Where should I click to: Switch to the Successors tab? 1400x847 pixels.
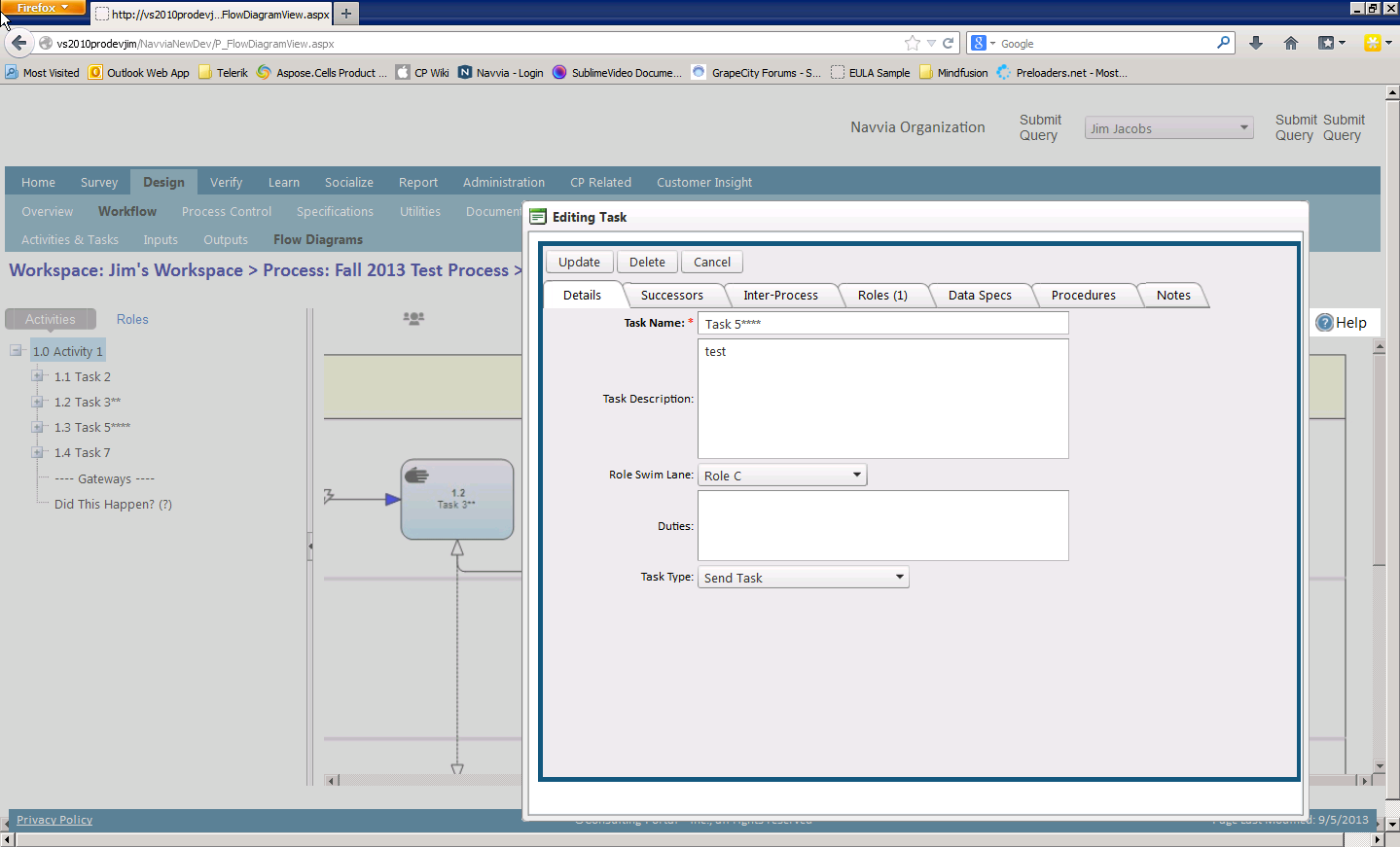(672, 295)
